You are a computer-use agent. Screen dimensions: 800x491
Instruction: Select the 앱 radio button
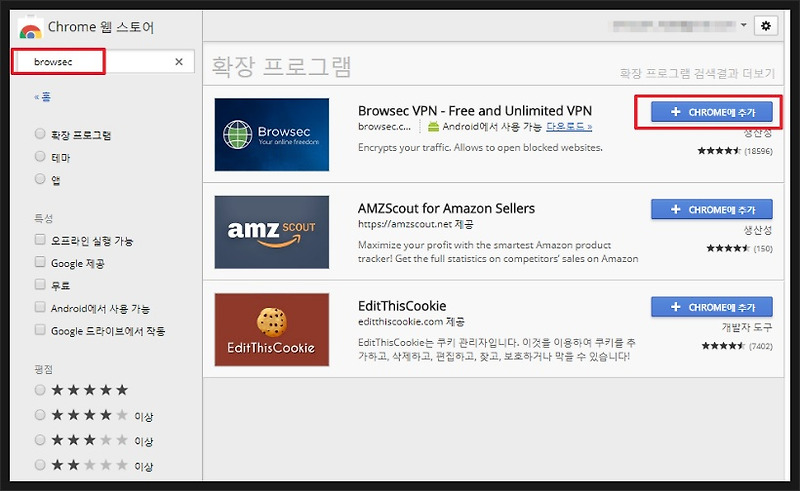pyautogui.click(x=40, y=179)
